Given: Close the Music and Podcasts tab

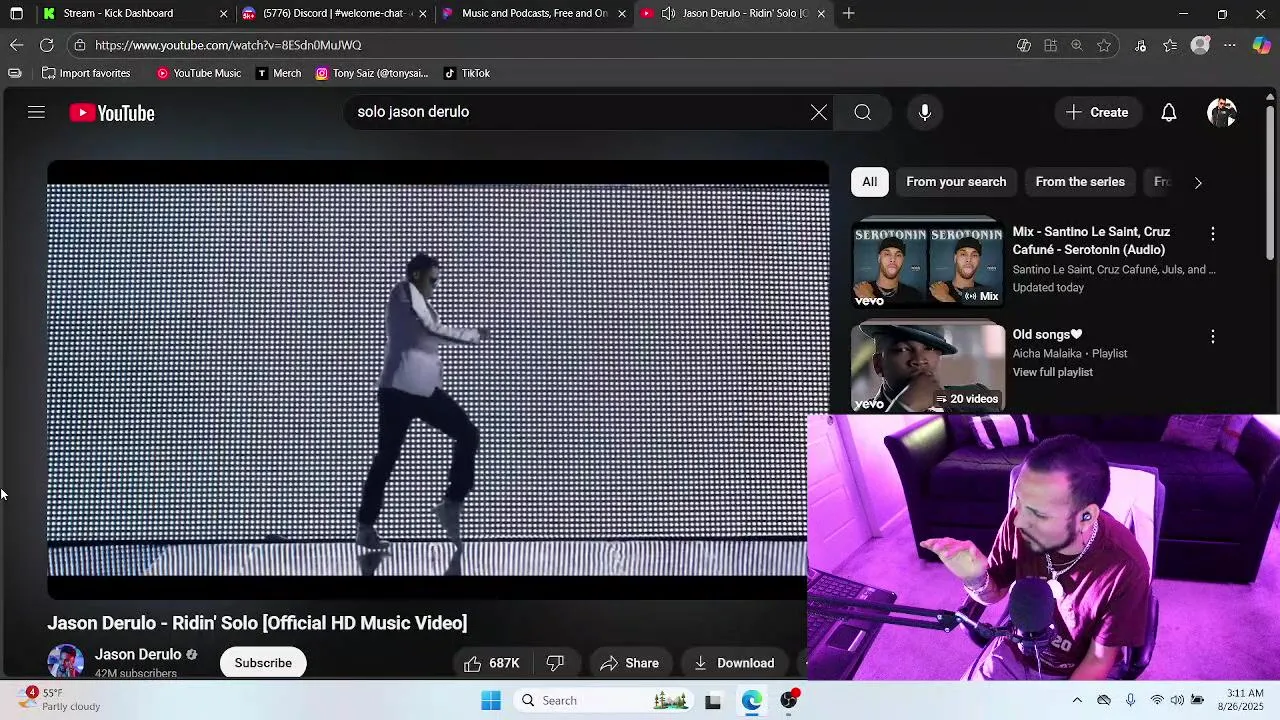Looking at the screenshot, I should 622,13.
